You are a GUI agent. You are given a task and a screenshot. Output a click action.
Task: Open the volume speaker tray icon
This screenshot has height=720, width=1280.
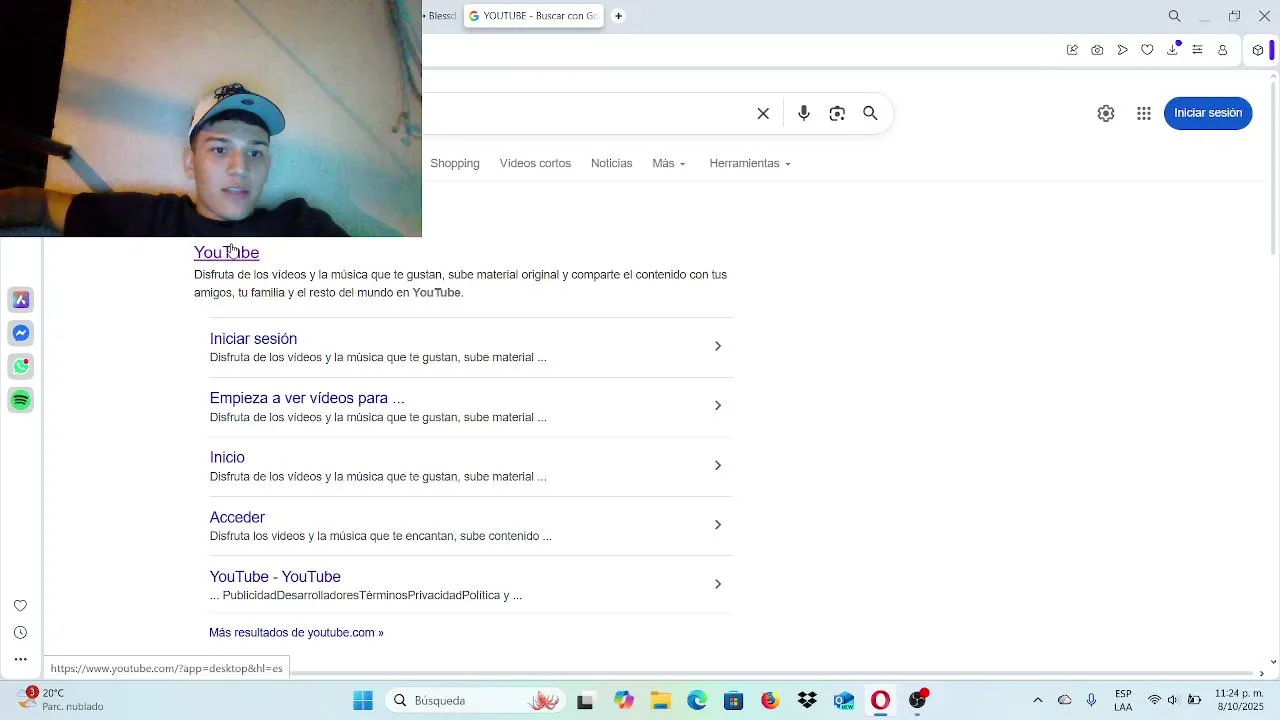pyautogui.click(x=1173, y=700)
